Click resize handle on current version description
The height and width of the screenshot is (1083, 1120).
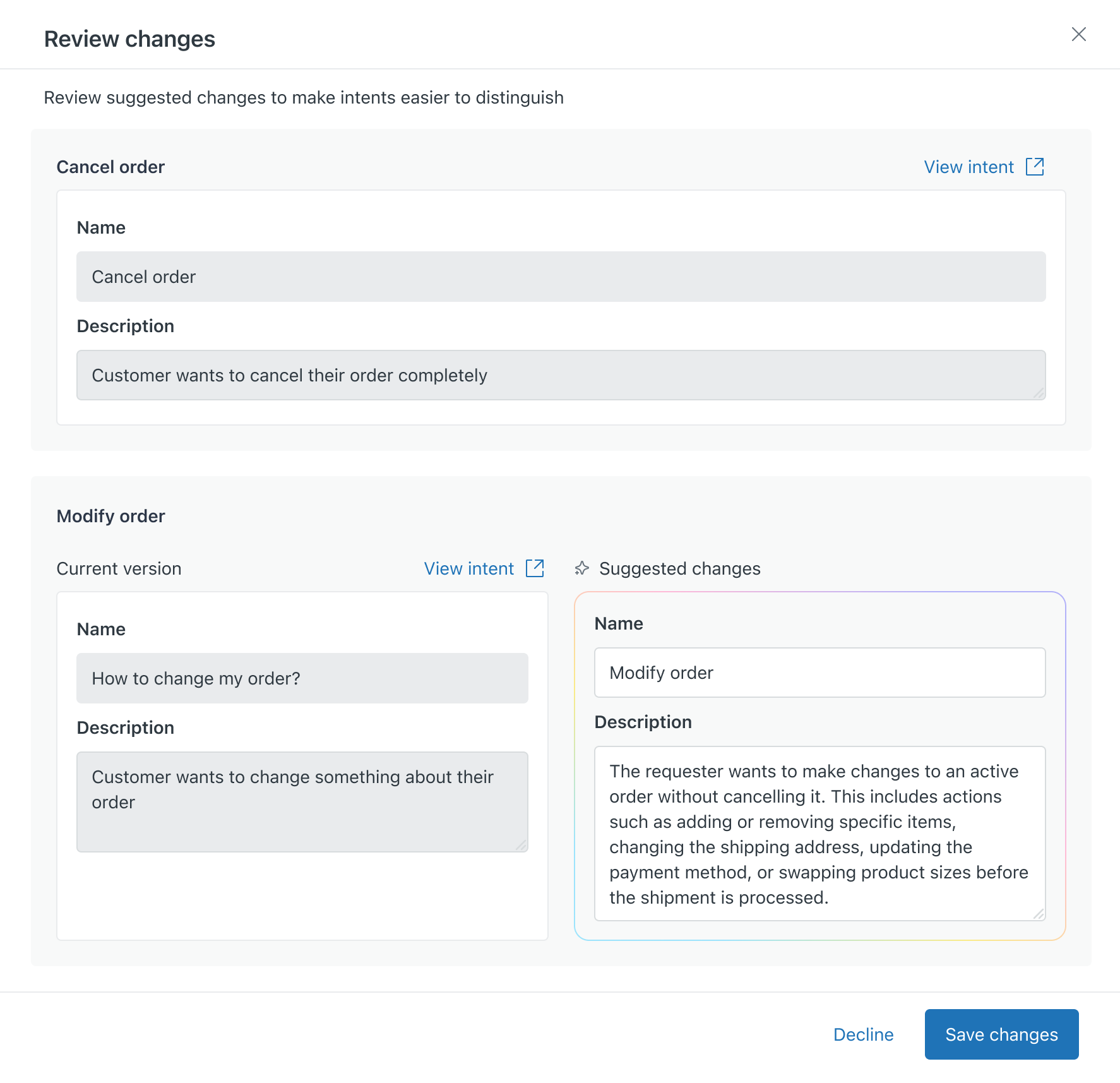(x=521, y=845)
